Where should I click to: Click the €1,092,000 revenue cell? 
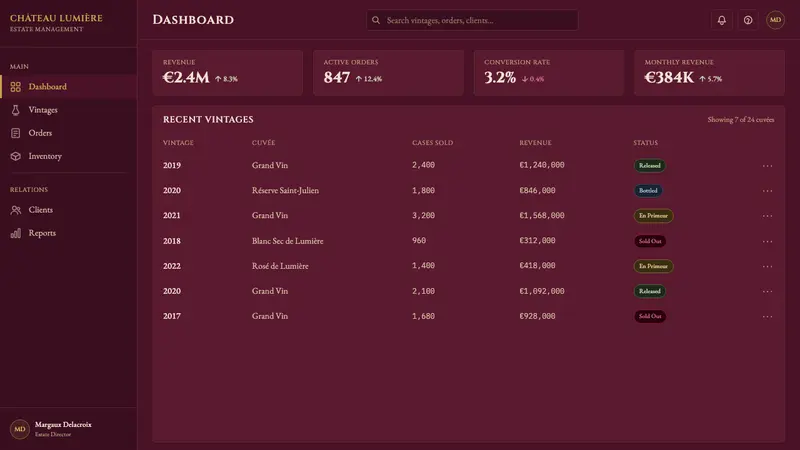pos(542,291)
